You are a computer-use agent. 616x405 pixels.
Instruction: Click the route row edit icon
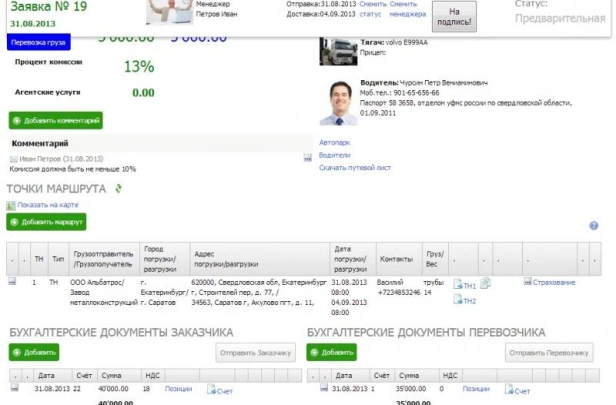tap(12, 283)
